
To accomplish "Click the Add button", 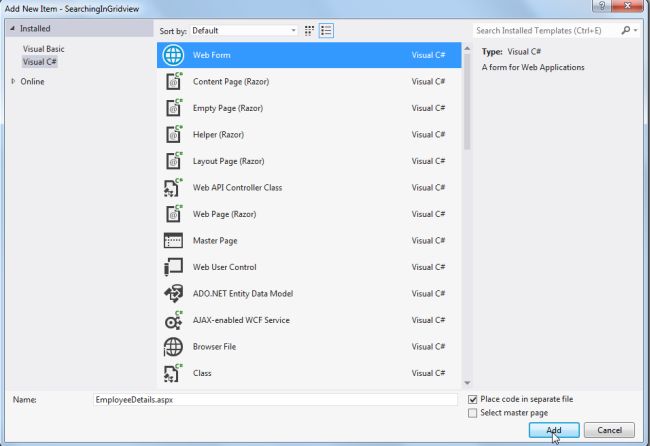I will coord(554,430).
